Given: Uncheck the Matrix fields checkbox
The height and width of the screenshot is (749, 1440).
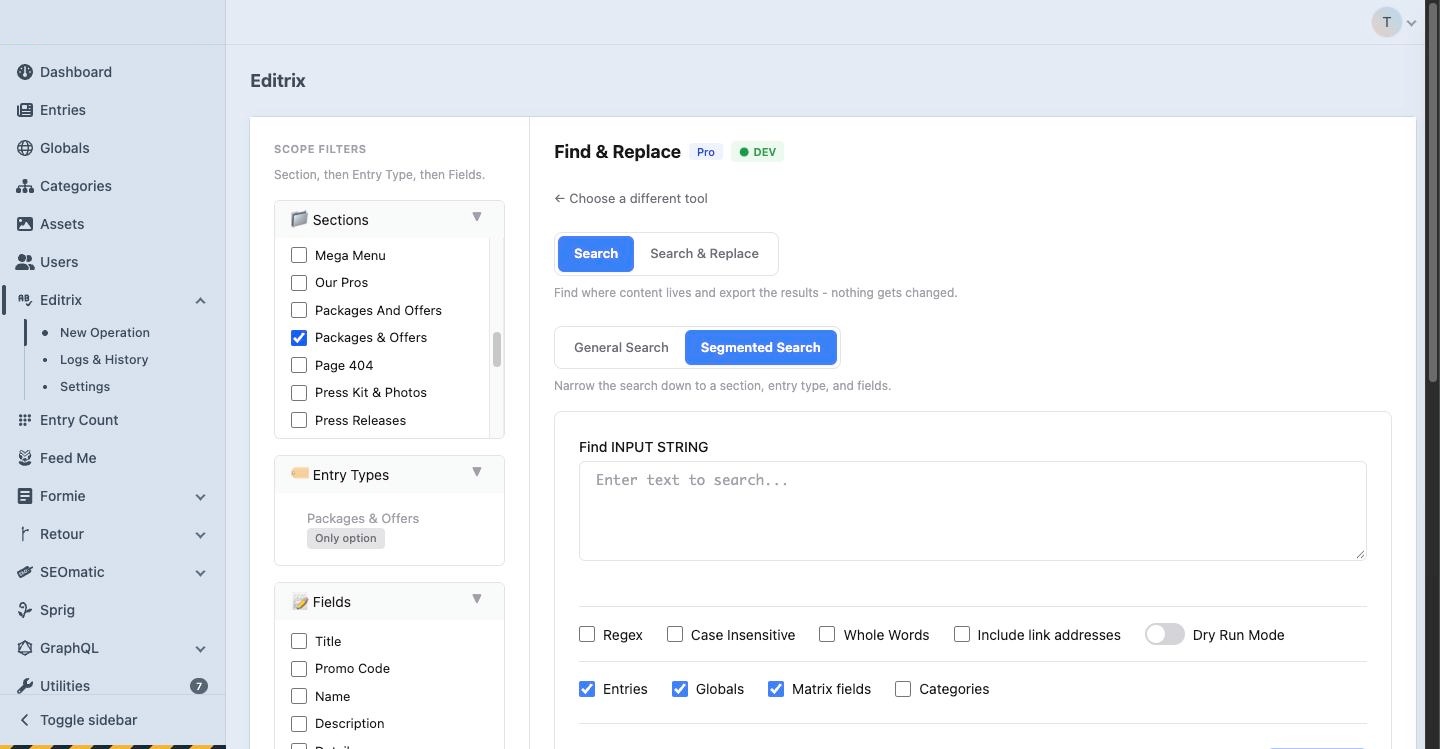Looking at the screenshot, I should click(776, 688).
